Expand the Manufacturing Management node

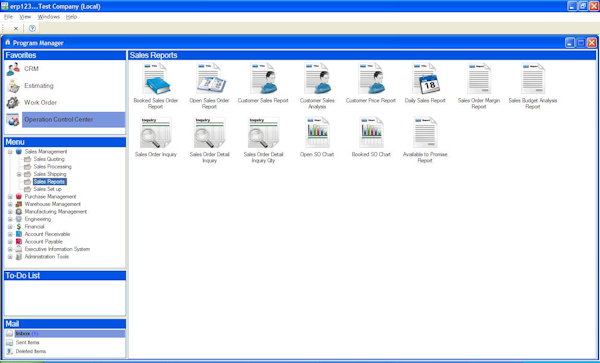[10, 212]
